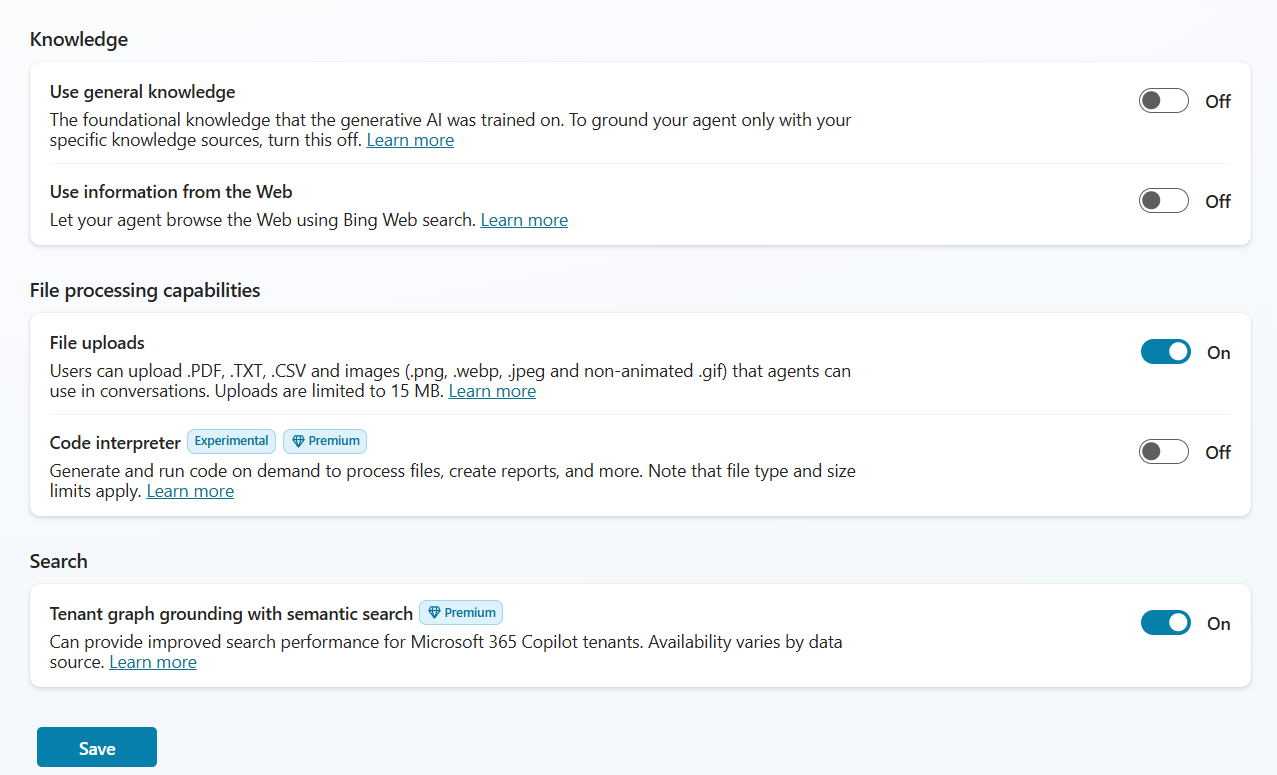Enable the Code interpreter switch
1277x775 pixels.
tap(1164, 452)
